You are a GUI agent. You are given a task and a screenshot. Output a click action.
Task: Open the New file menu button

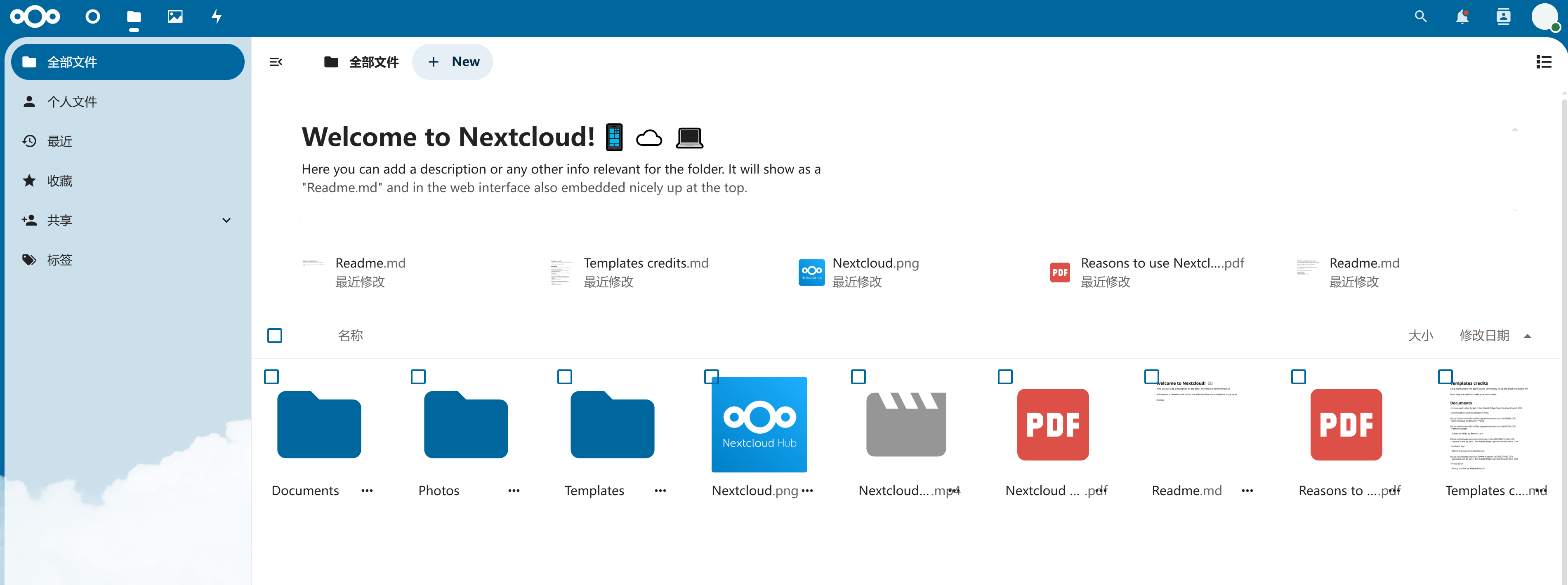tap(452, 61)
